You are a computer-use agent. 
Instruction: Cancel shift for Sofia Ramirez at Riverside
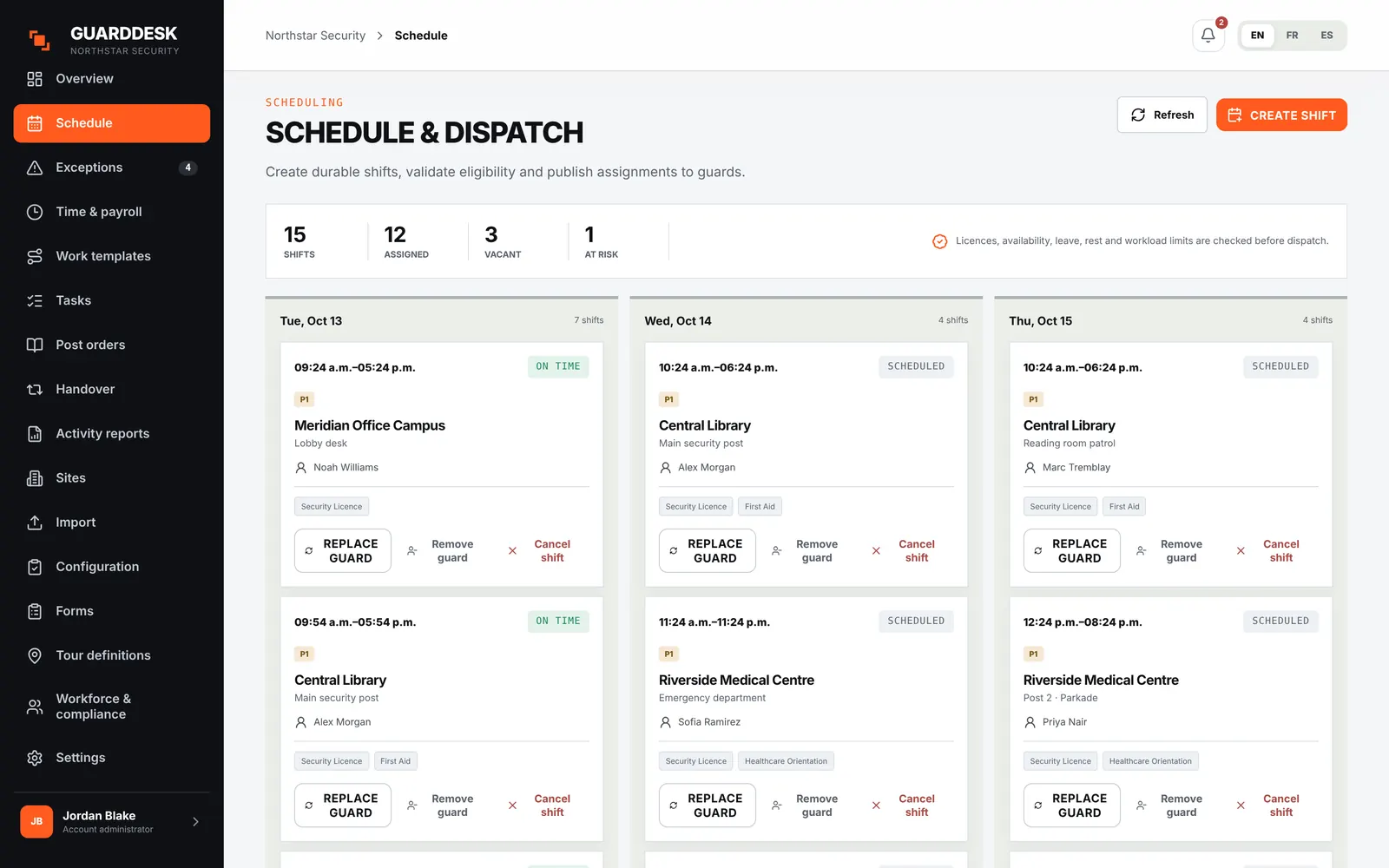pos(904,806)
